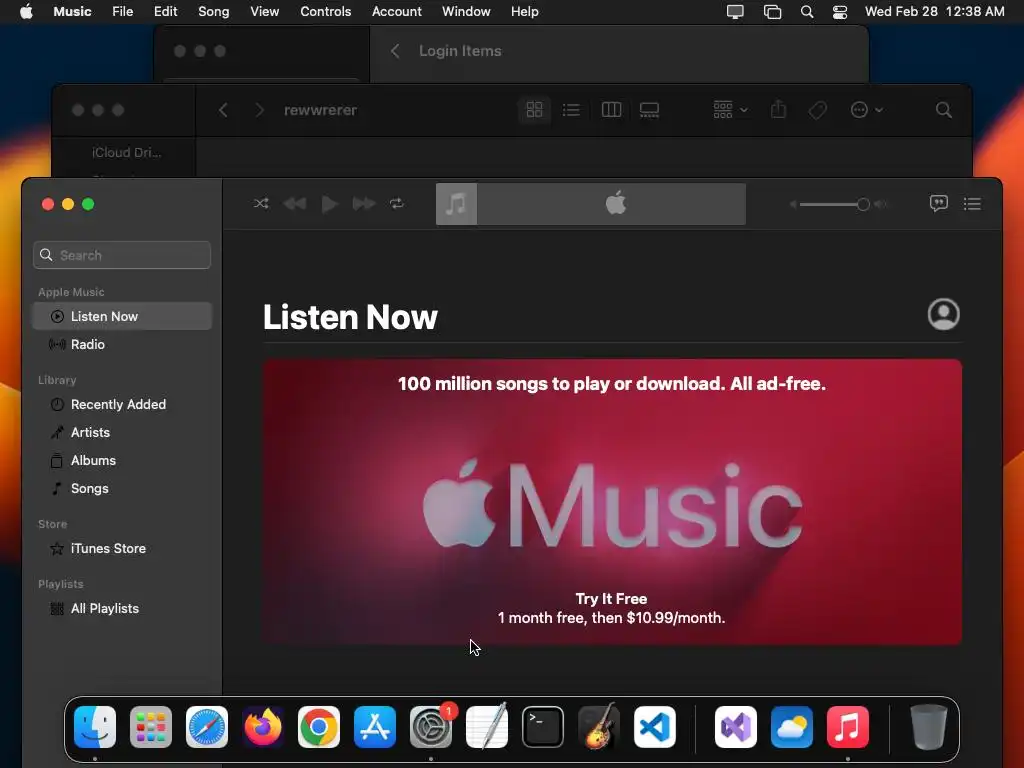Click the account profile icon
This screenshot has width=1024, height=768.
943,315
